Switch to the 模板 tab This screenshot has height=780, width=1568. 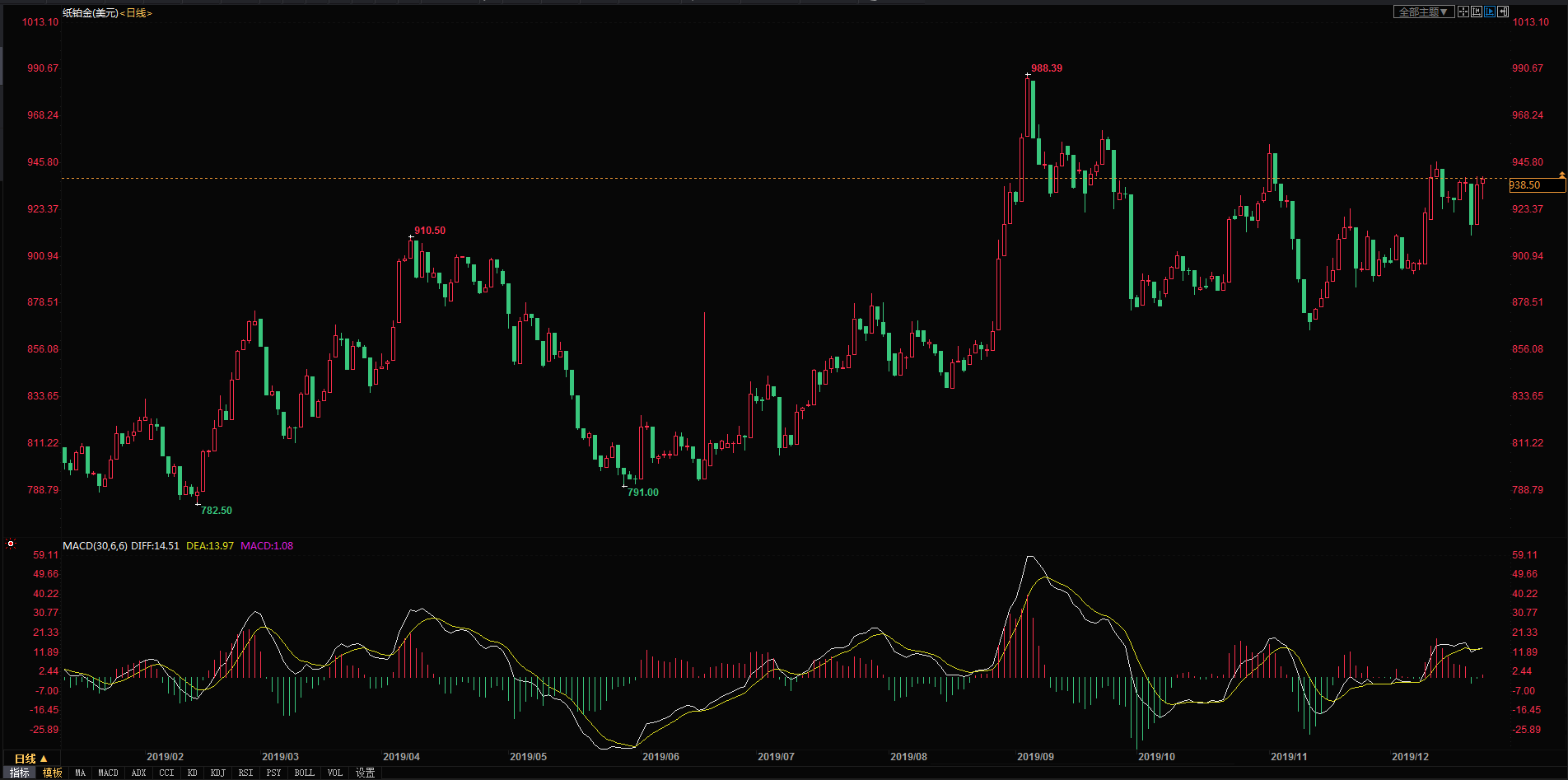coord(53,773)
